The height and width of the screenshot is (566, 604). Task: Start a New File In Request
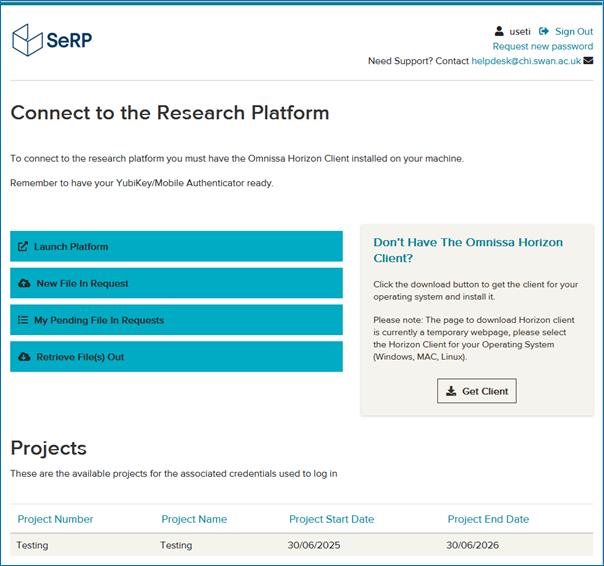[176, 283]
